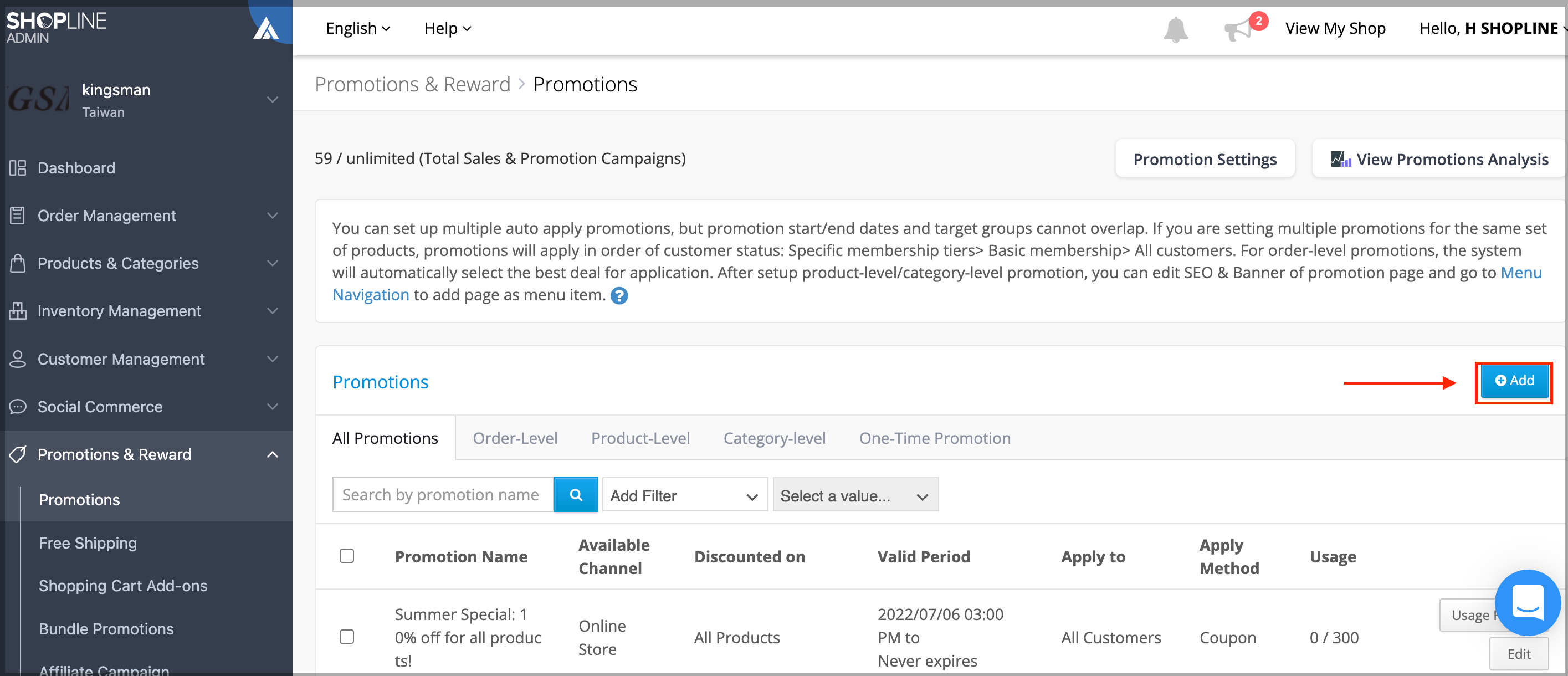The width and height of the screenshot is (1568, 676).
Task: Open Dashboard in the sidebar
Action: (x=76, y=168)
